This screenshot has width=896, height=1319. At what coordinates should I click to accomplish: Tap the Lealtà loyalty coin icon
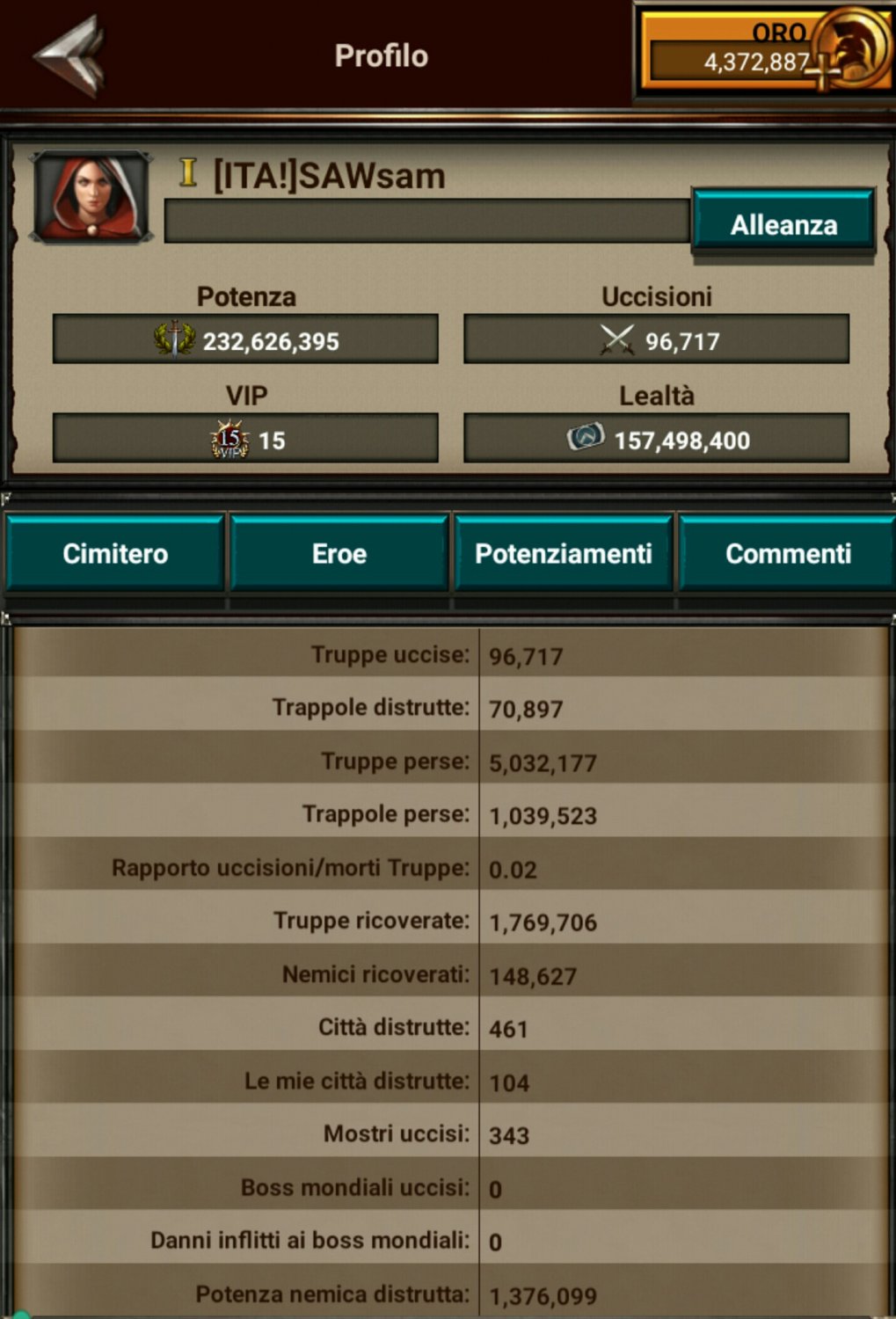pos(586,436)
